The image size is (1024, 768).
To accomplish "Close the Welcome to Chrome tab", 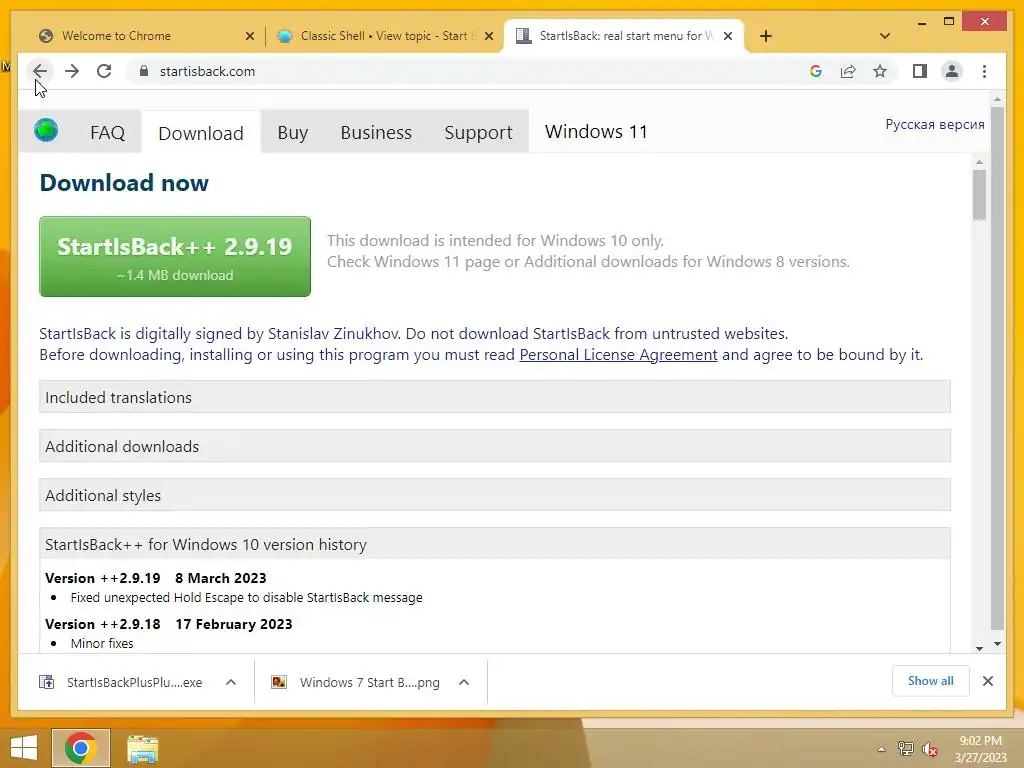I will (249, 36).
